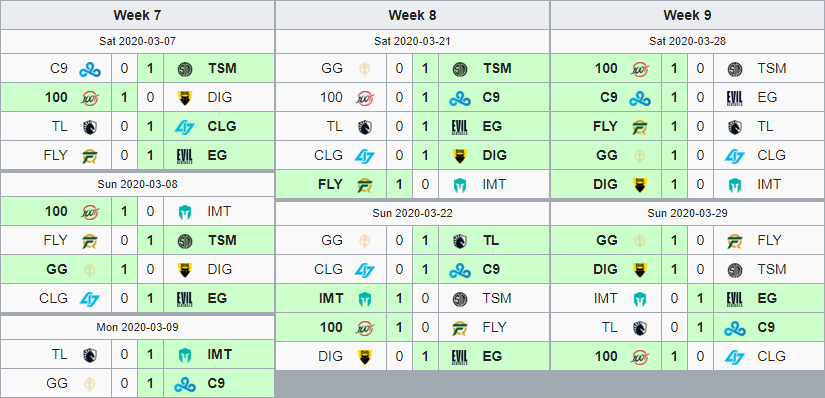Click the GG logo in GG vs FLY Week 9
Screen dimensions: 825x398
coord(640,241)
